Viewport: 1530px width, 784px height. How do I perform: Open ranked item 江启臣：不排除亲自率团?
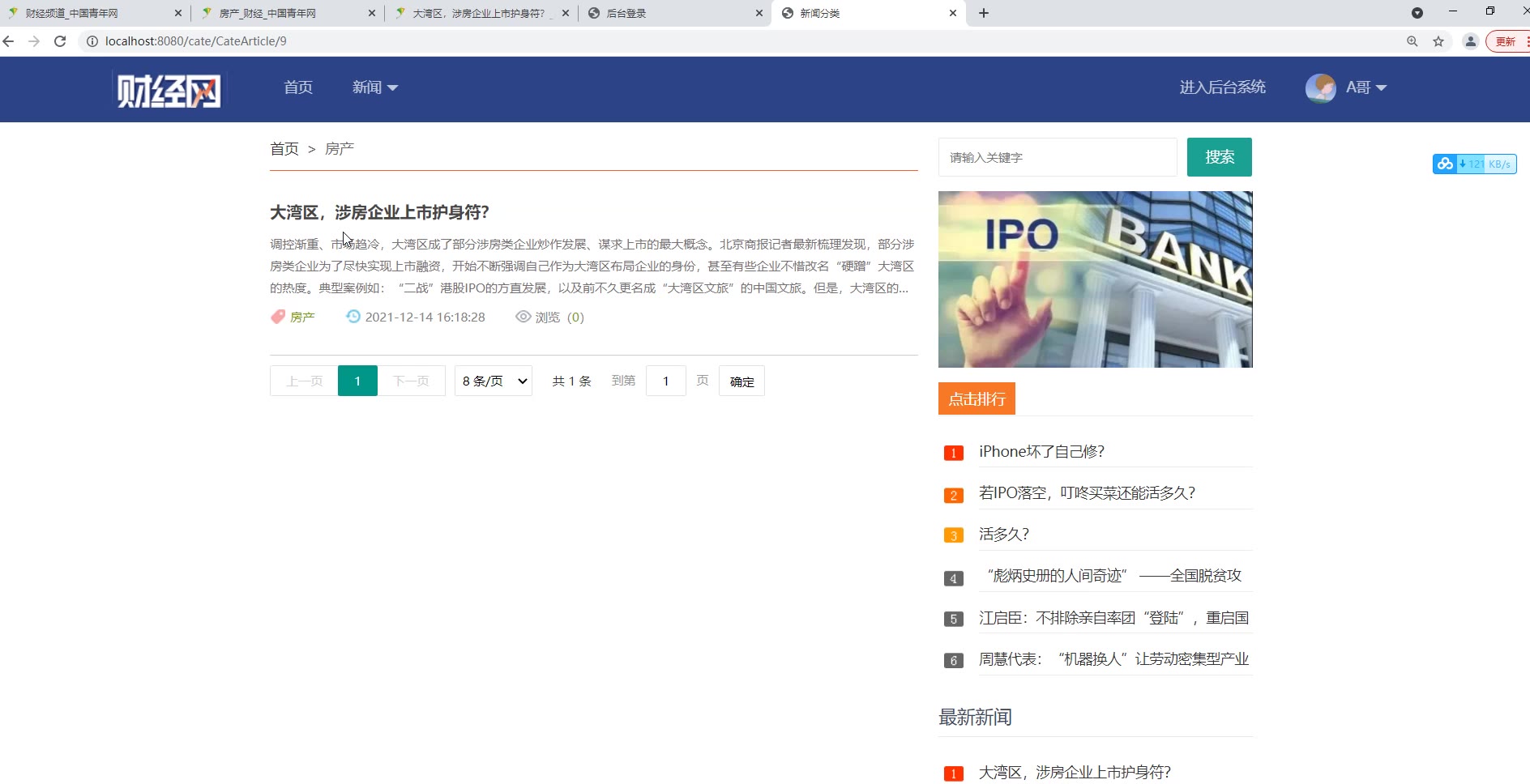1114,618
